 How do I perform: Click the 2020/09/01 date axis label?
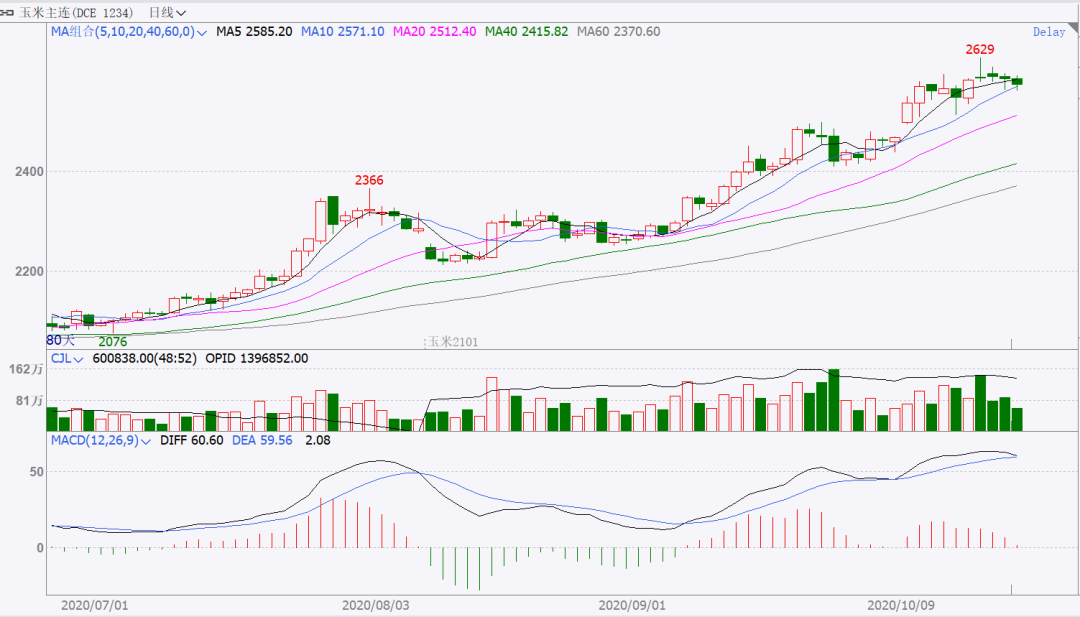[632, 605]
